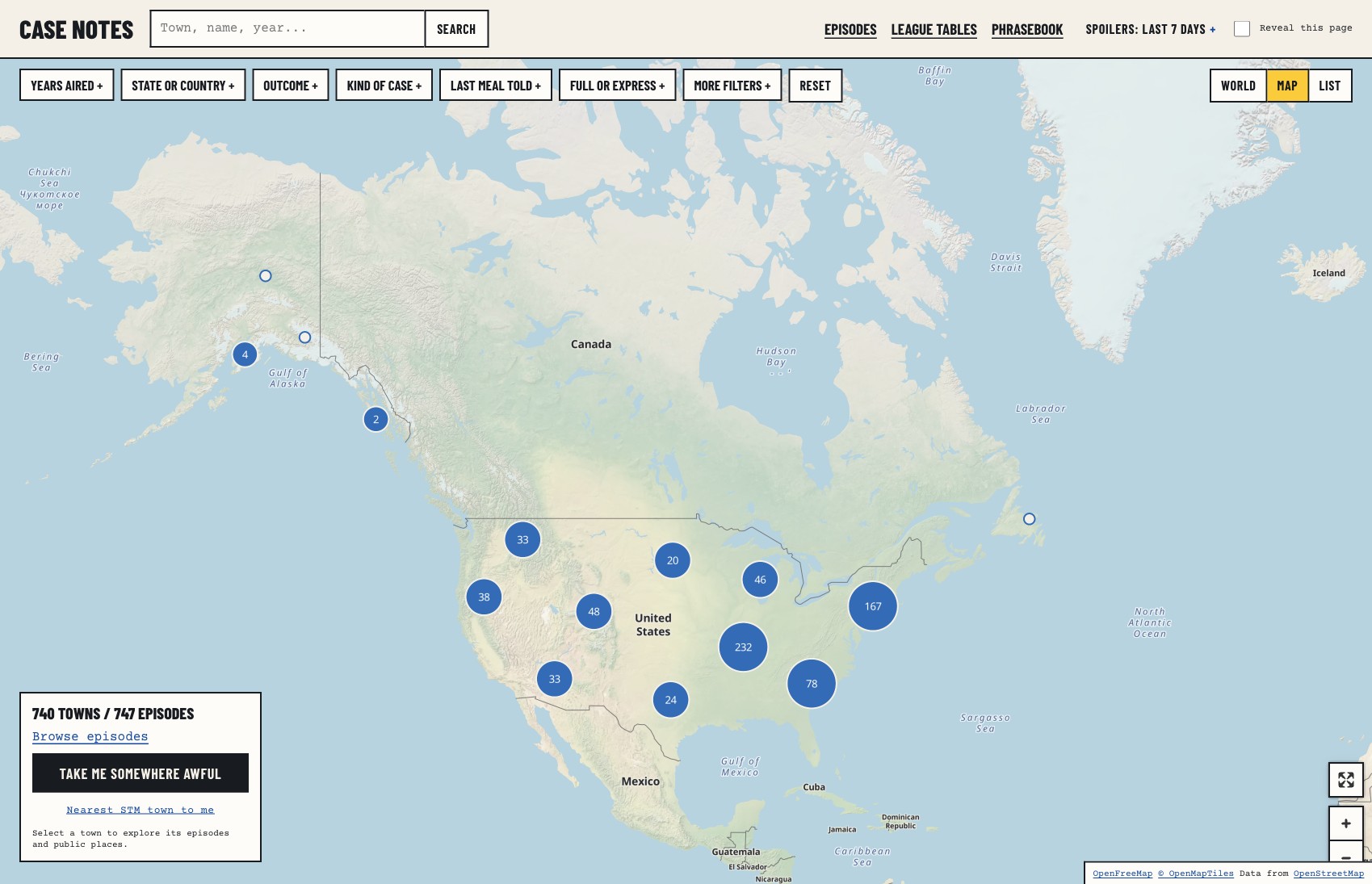This screenshot has height=884, width=1372.
Task: Click the cluster marker labeled 2
Action: (376, 419)
